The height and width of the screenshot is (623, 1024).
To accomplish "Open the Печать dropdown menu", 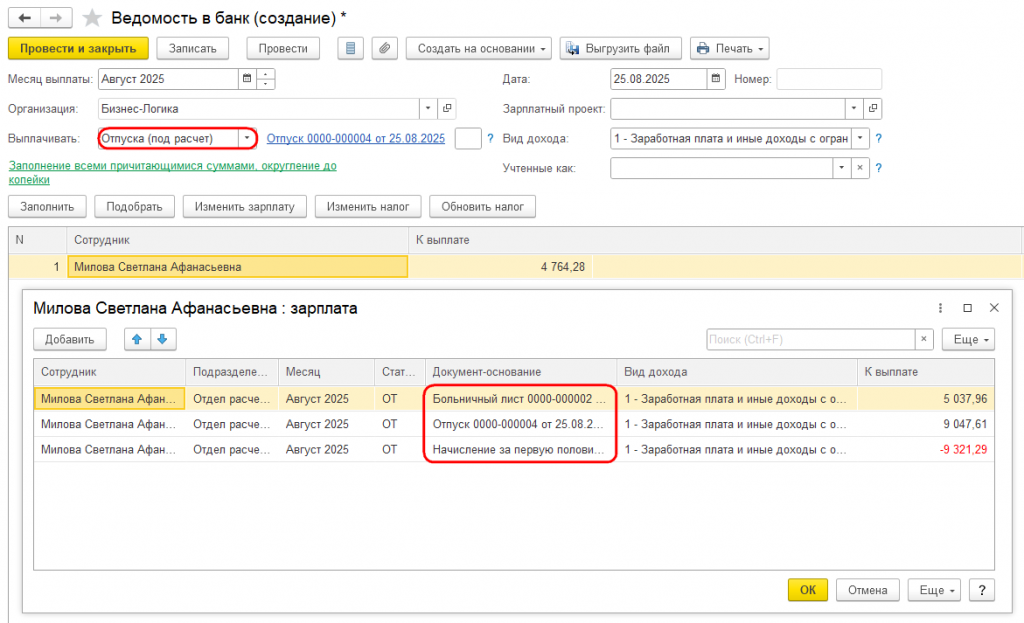I will tap(729, 48).
